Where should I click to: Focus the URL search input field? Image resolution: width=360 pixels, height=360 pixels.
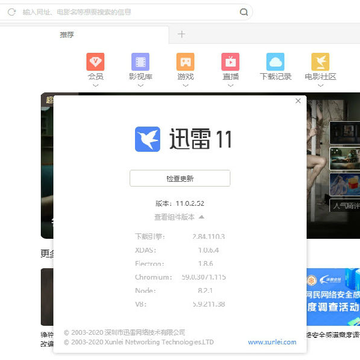(x=128, y=12)
